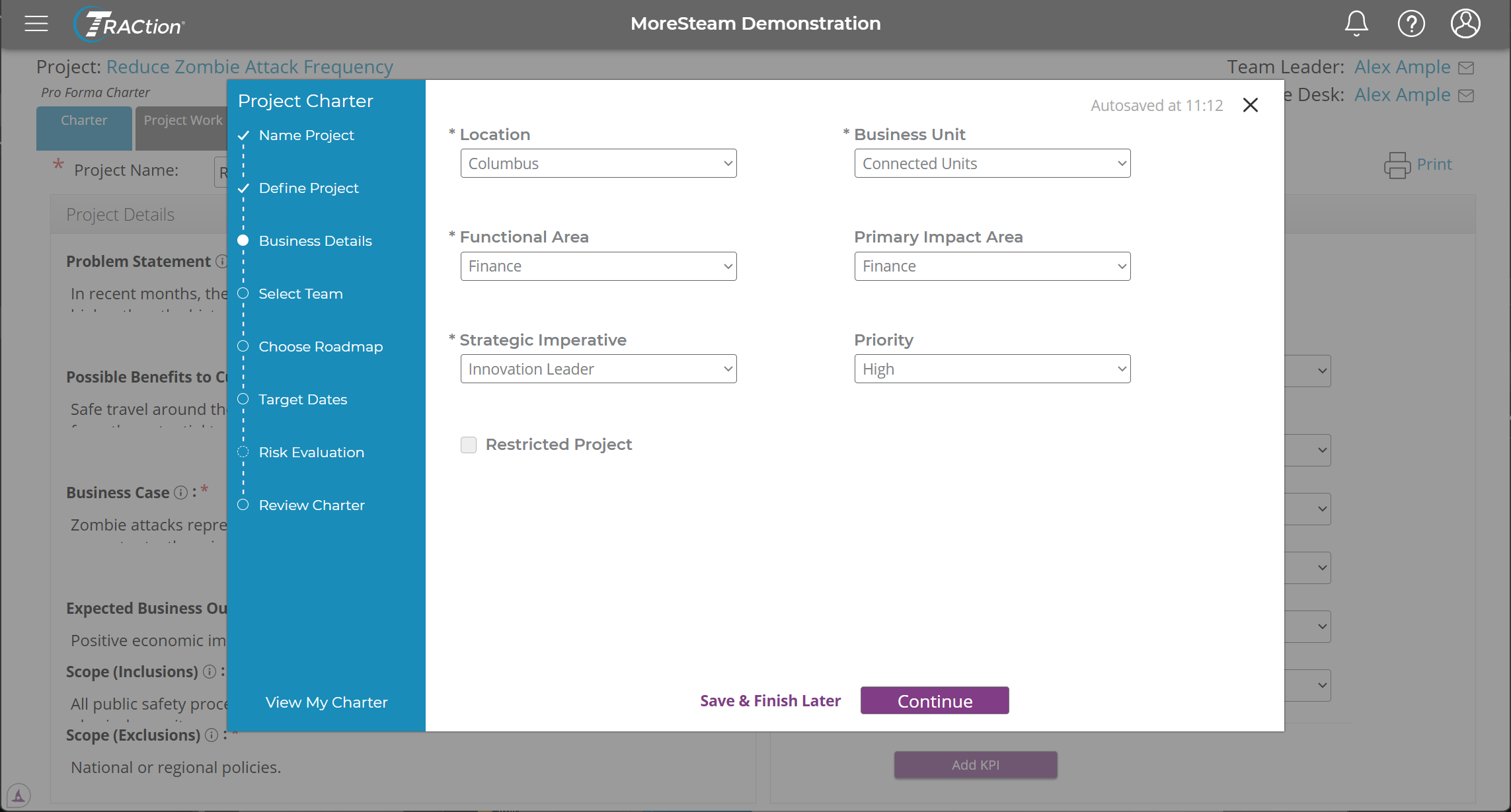Open the Business Unit dropdown

point(992,163)
